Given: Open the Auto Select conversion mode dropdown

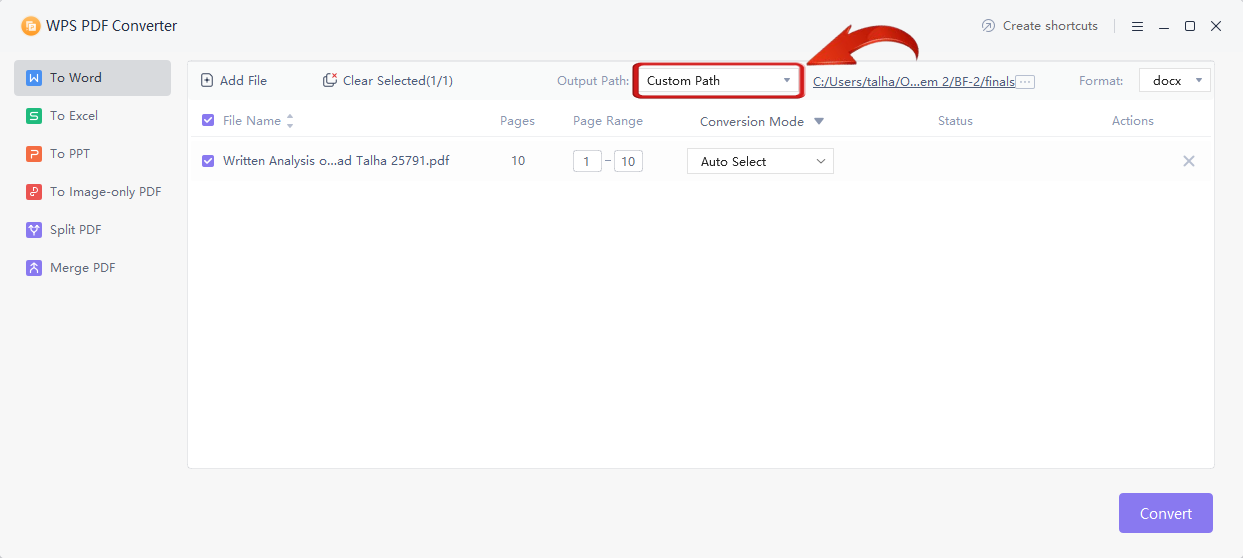Looking at the screenshot, I should 760,161.
